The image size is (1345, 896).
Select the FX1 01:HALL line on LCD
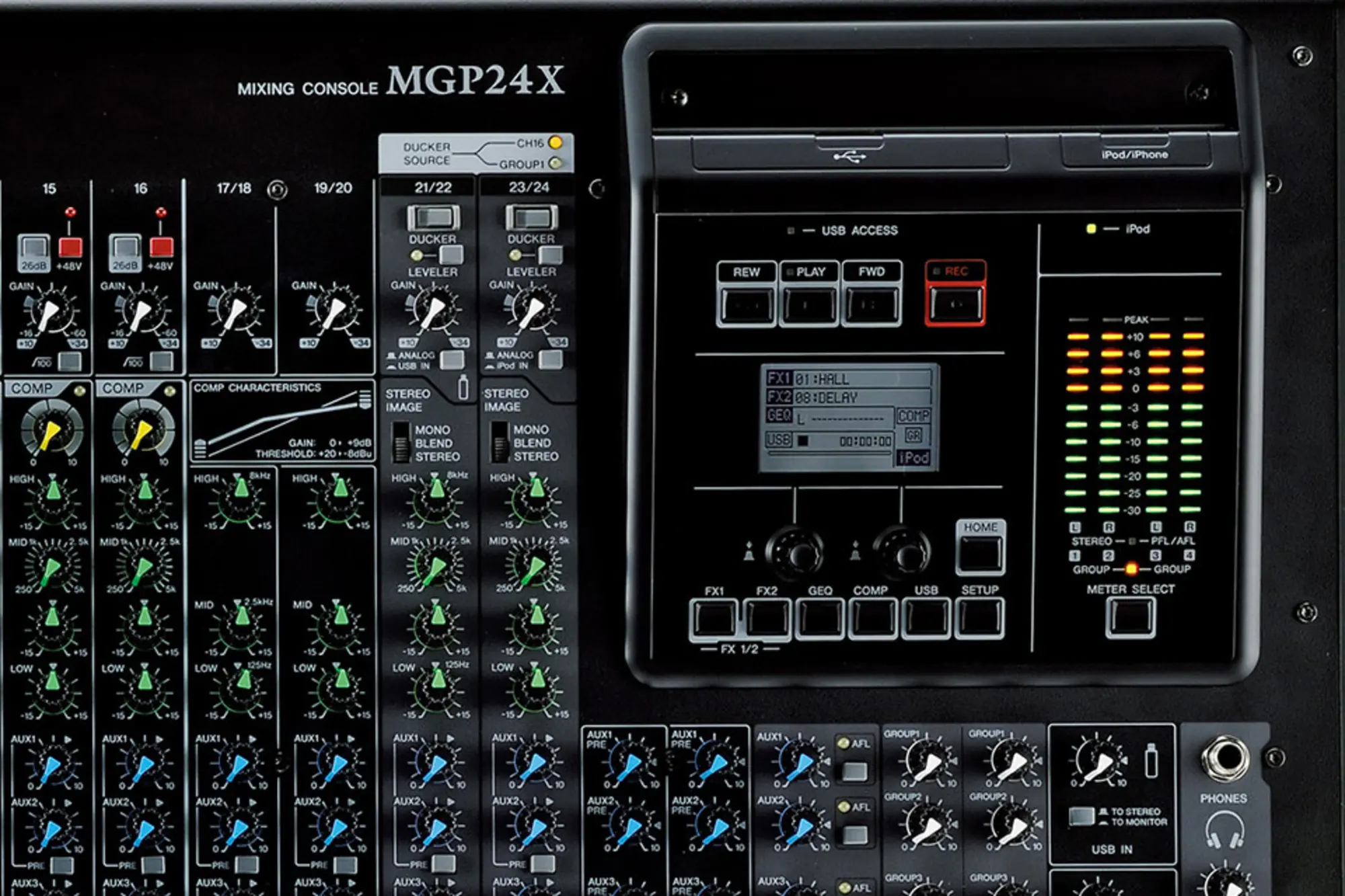(849, 378)
